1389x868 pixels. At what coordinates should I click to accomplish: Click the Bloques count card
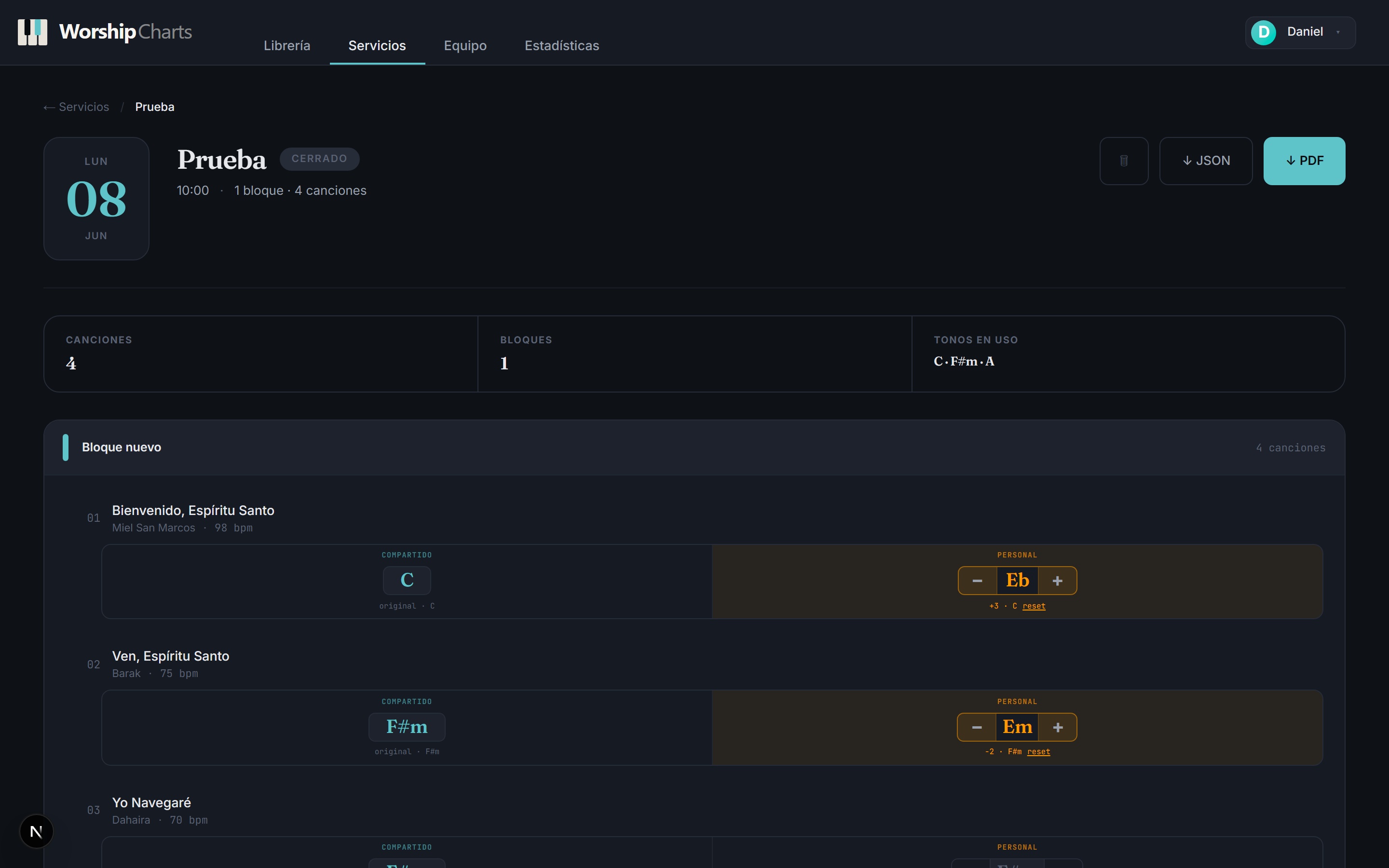tap(694, 354)
